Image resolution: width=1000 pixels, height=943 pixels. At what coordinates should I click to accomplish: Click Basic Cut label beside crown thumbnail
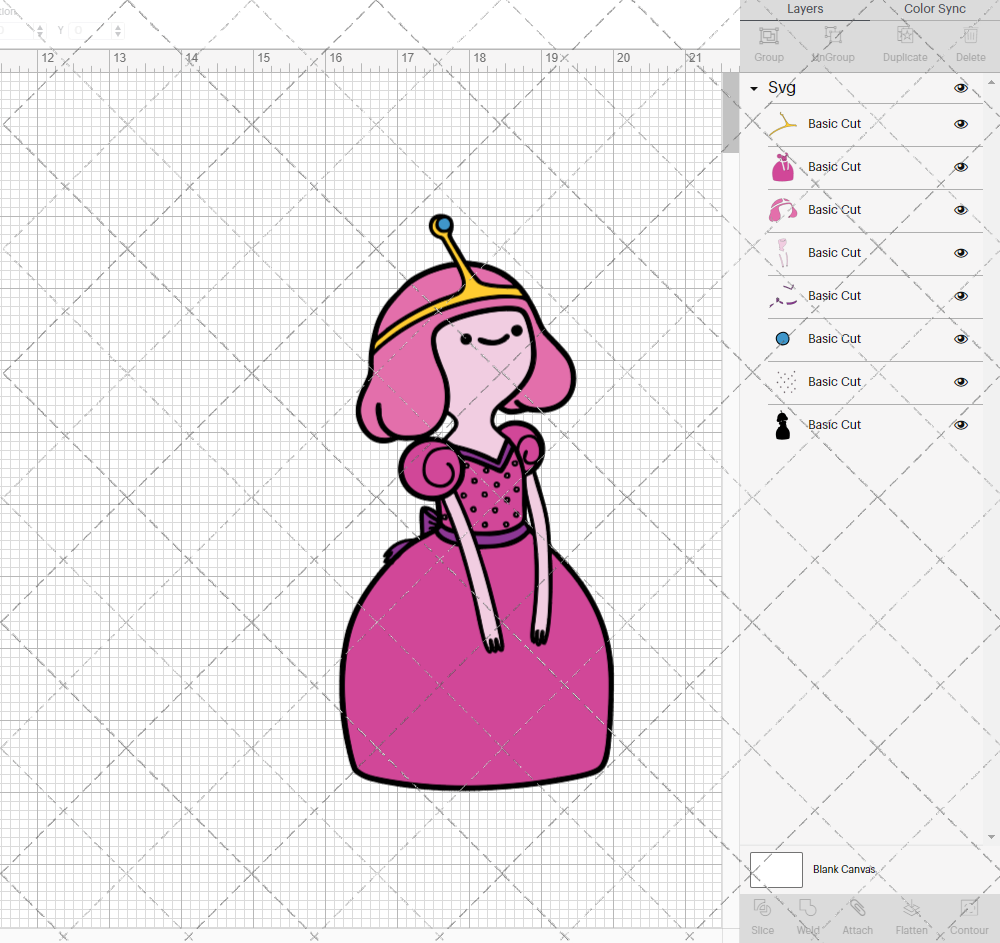pyautogui.click(x=834, y=124)
